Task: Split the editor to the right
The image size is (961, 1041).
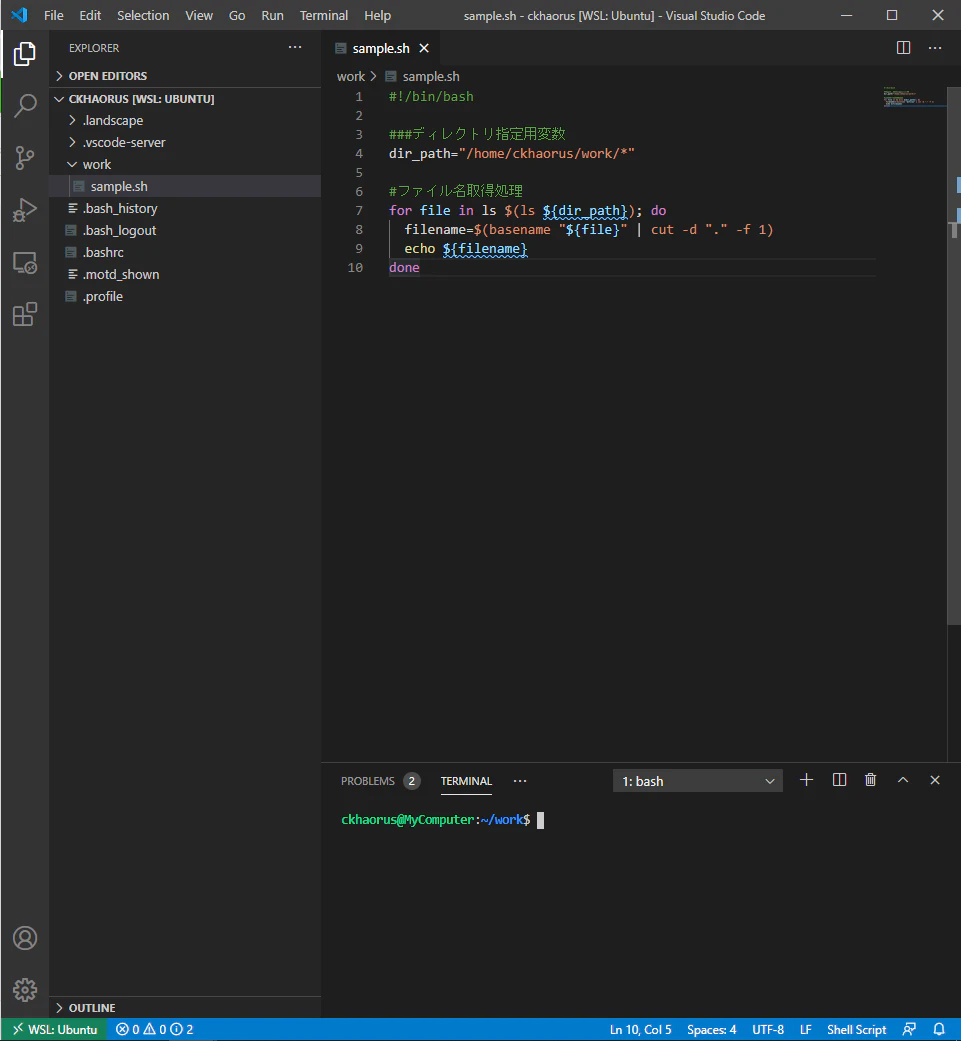Action: [x=903, y=48]
